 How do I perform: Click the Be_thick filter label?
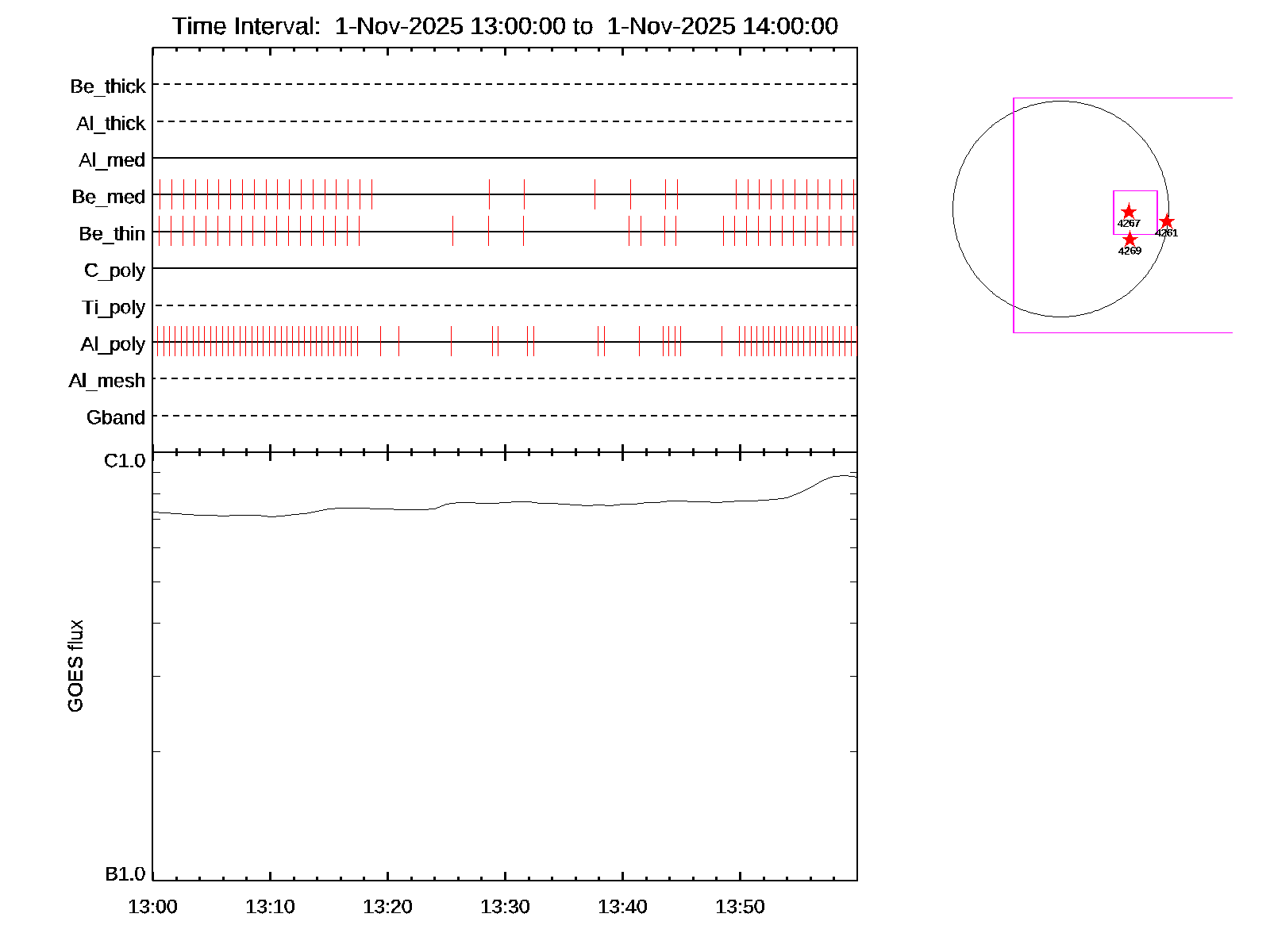[x=108, y=86]
